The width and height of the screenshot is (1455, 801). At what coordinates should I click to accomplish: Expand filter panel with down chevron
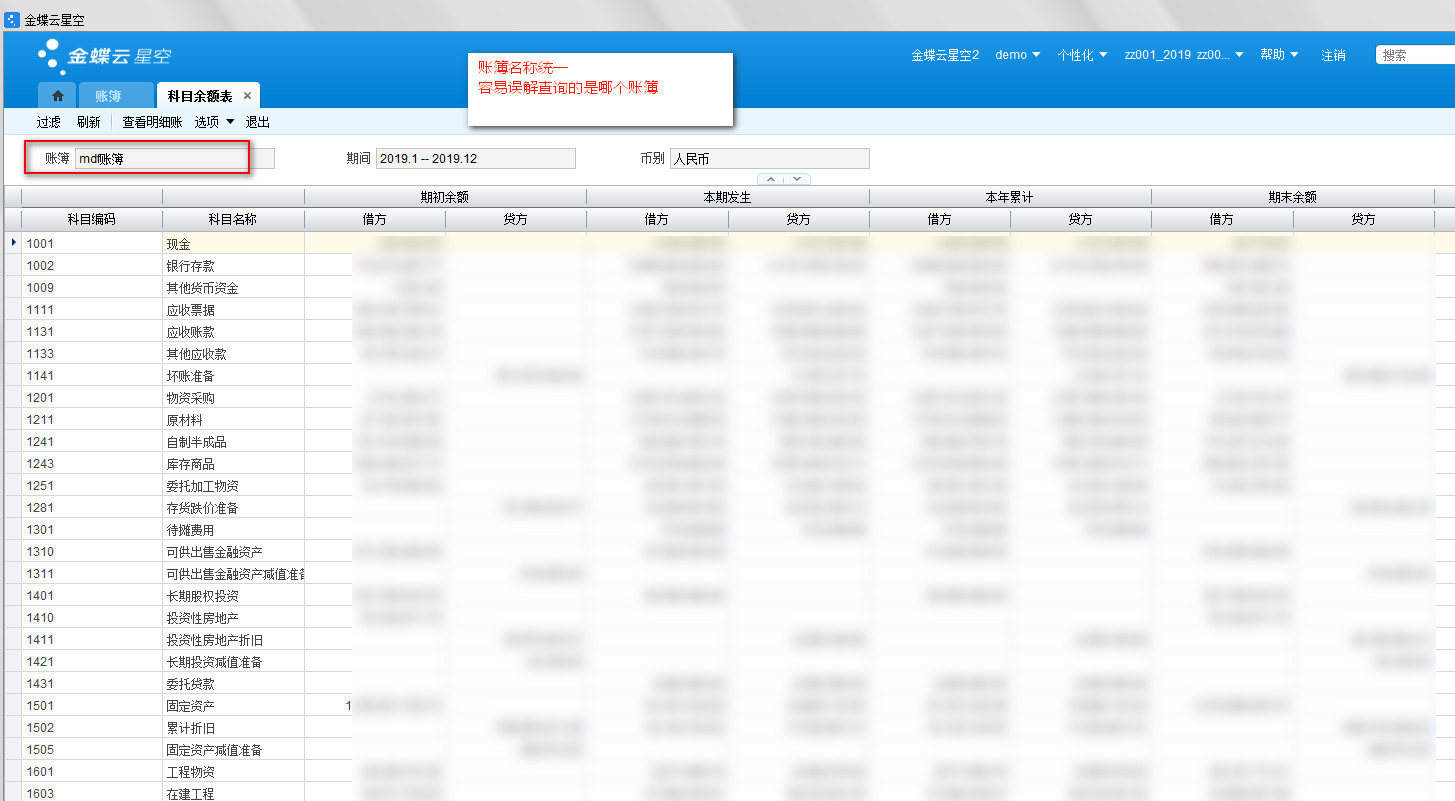pyautogui.click(x=796, y=179)
